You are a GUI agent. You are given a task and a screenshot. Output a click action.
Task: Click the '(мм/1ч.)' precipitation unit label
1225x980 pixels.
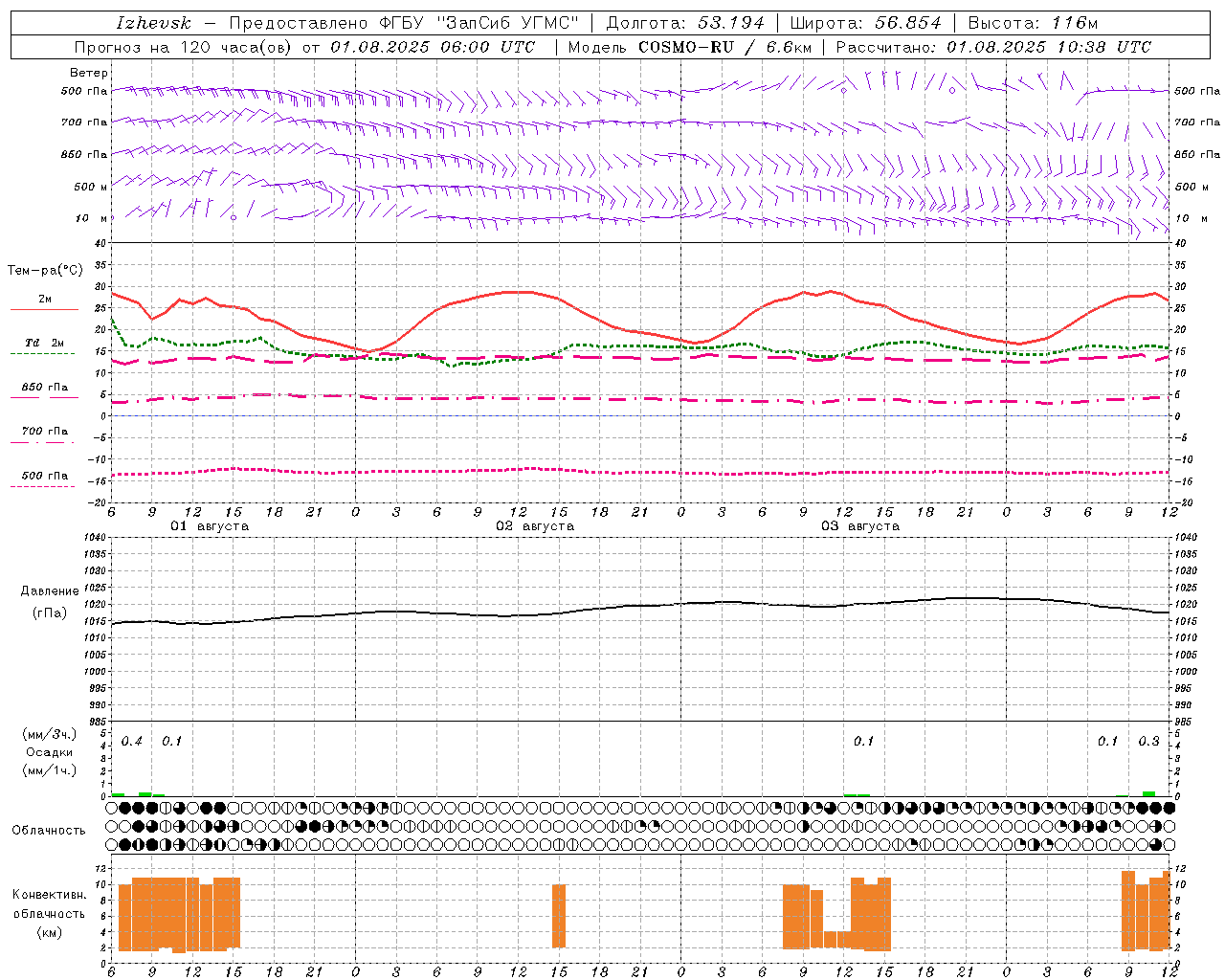tap(50, 770)
